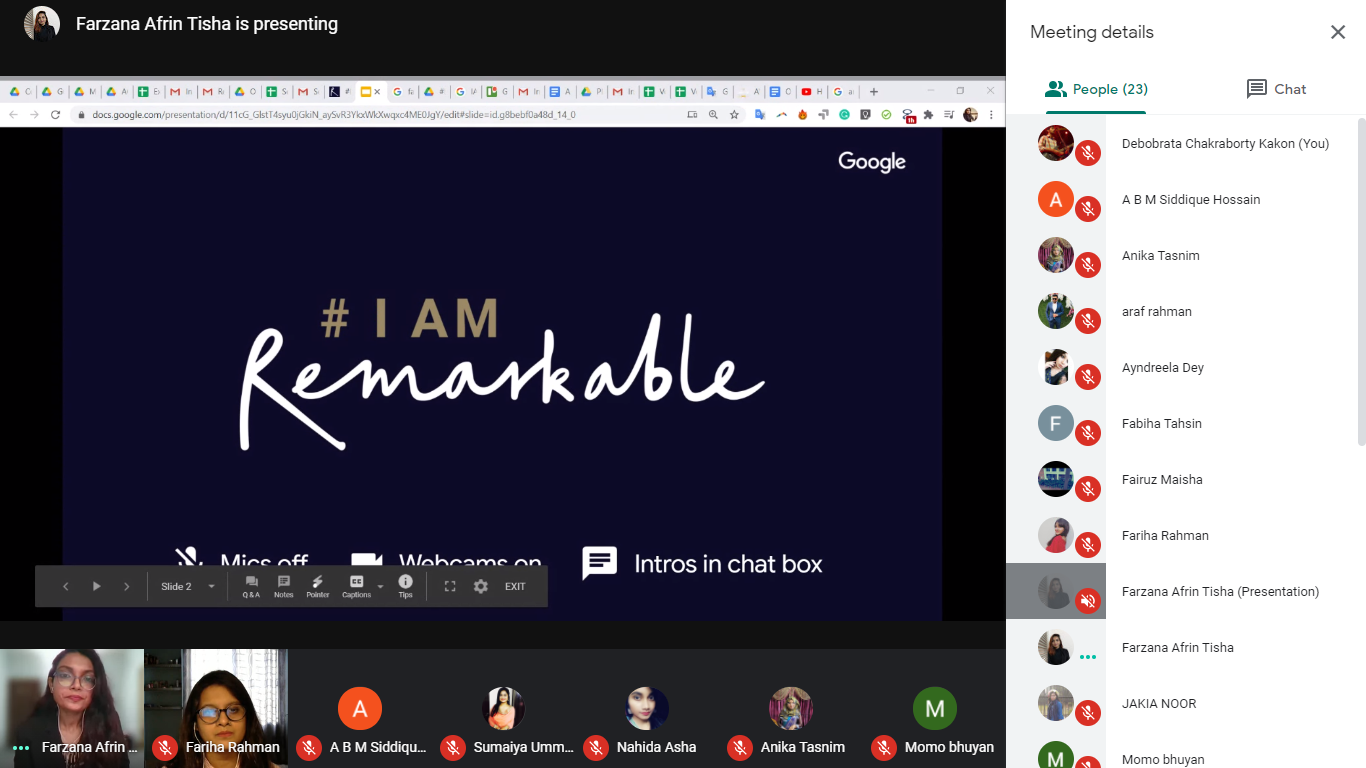Open the Slide 2 dropdown selector
Image resolution: width=1366 pixels, height=768 pixels.
point(188,587)
